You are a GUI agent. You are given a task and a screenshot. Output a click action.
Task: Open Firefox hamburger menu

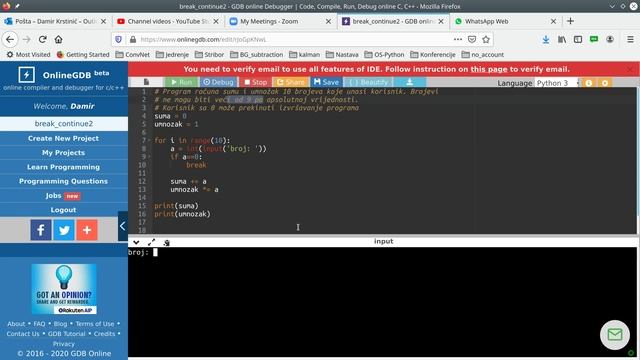(x=630, y=39)
